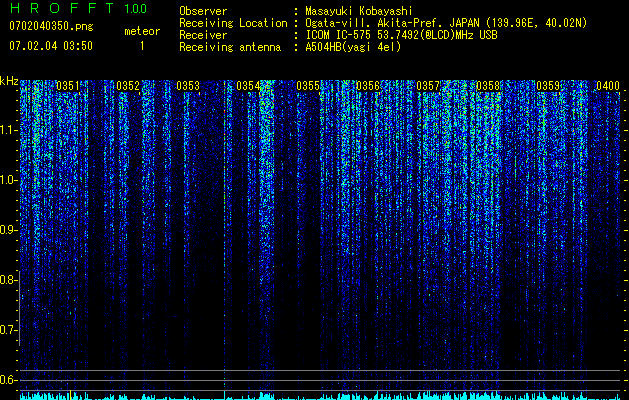Click the Receiving Location label
This screenshot has width=629, height=400.
233,23
